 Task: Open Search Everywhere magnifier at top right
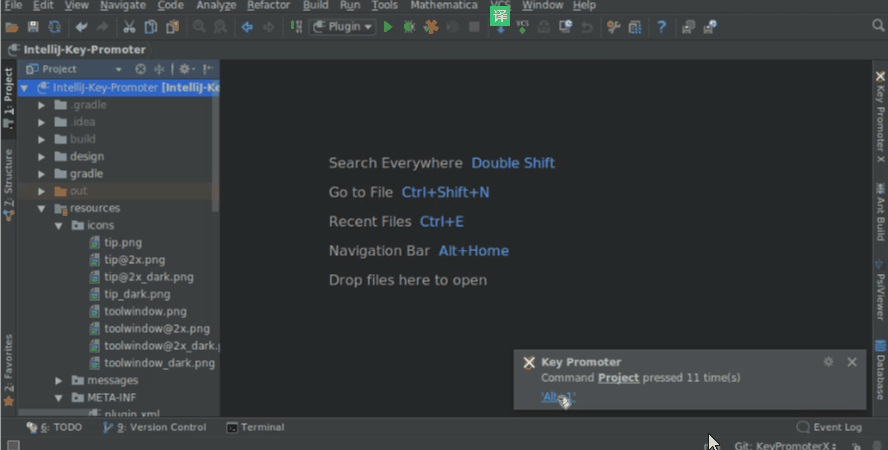point(878,26)
